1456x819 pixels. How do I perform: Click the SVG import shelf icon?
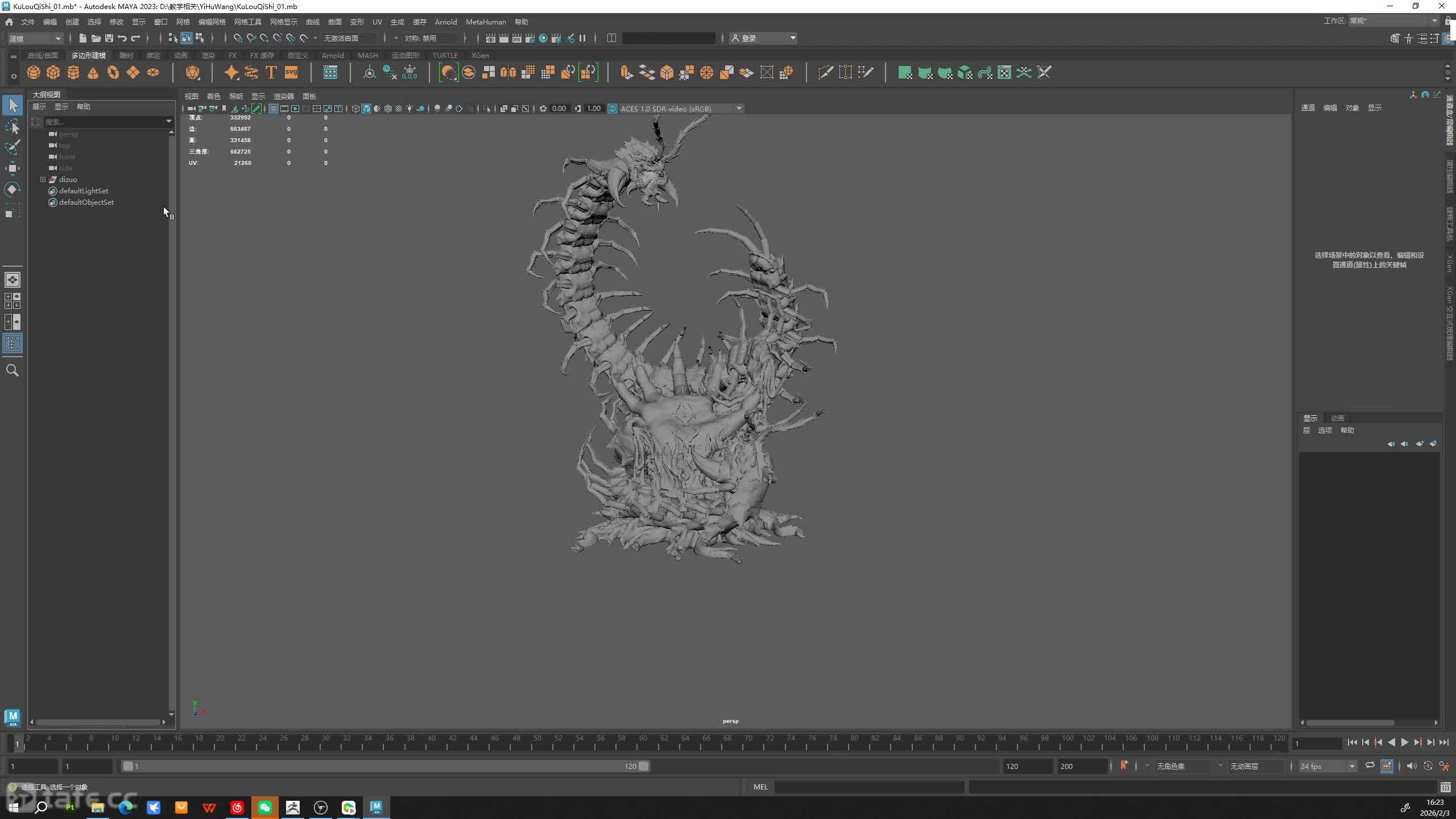(291, 72)
